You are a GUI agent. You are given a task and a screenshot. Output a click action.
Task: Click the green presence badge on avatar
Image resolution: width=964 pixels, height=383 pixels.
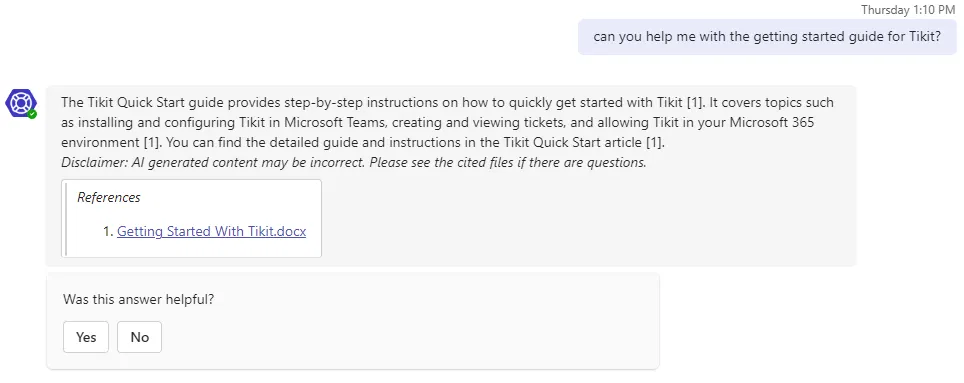(x=31, y=114)
